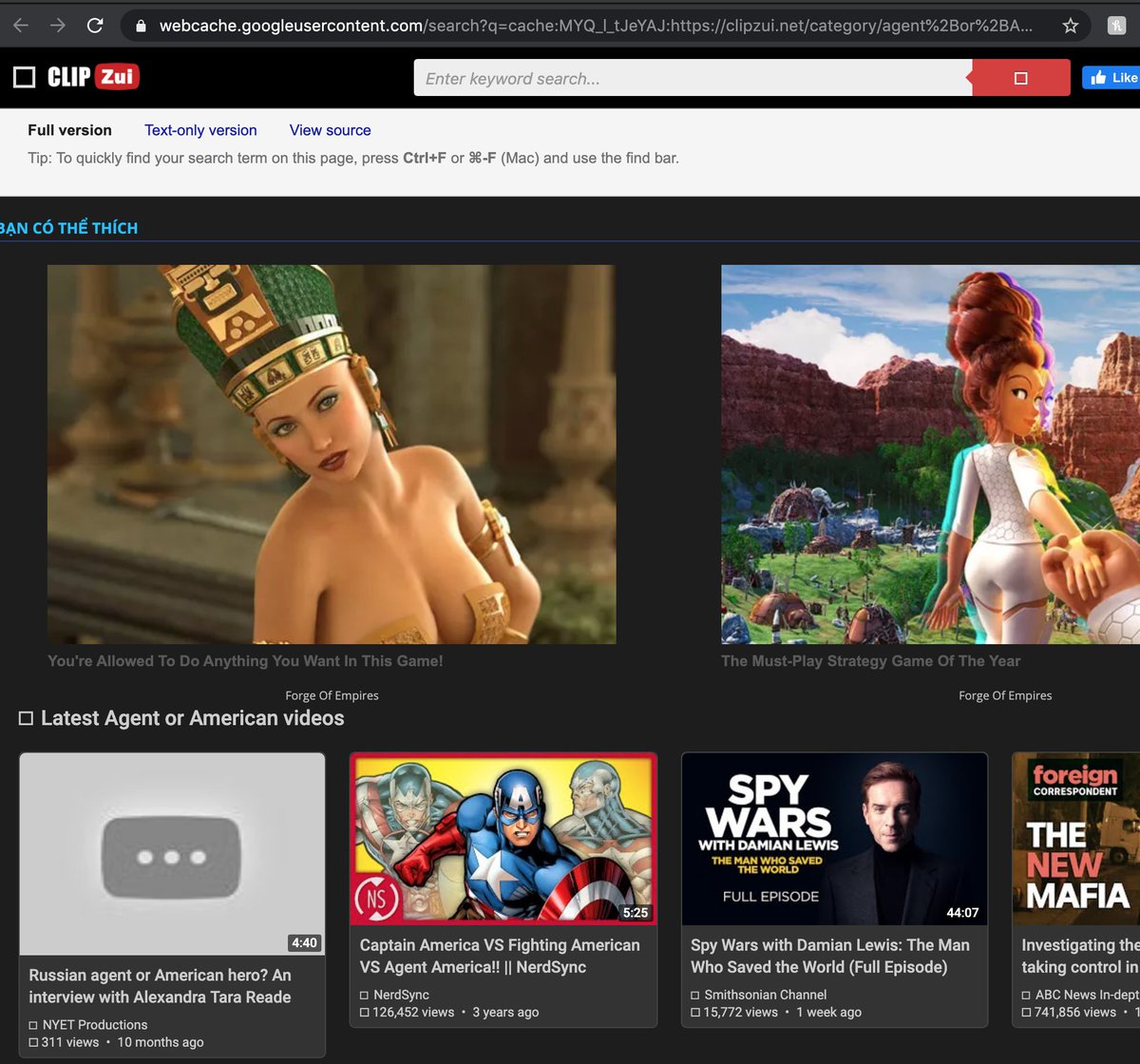Image resolution: width=1140 pixels, height=1064 pixels.
Task: Open the ClipZui menu square icon
Action: (24, 77)
